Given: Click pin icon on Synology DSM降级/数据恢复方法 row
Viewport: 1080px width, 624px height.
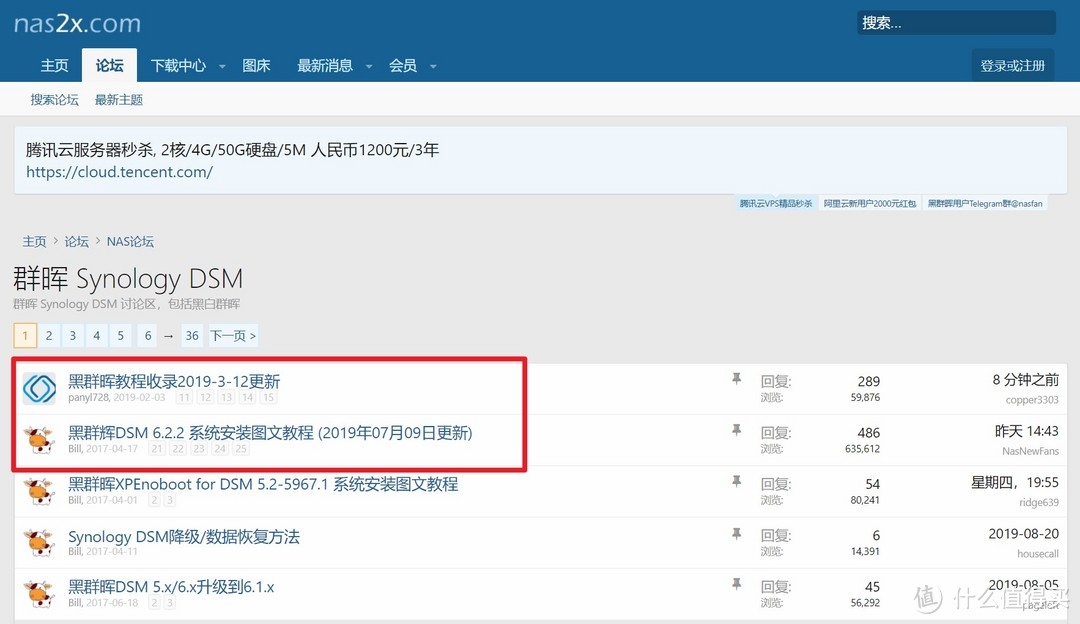Looking at the screenshot, I should tap(736, 533).
